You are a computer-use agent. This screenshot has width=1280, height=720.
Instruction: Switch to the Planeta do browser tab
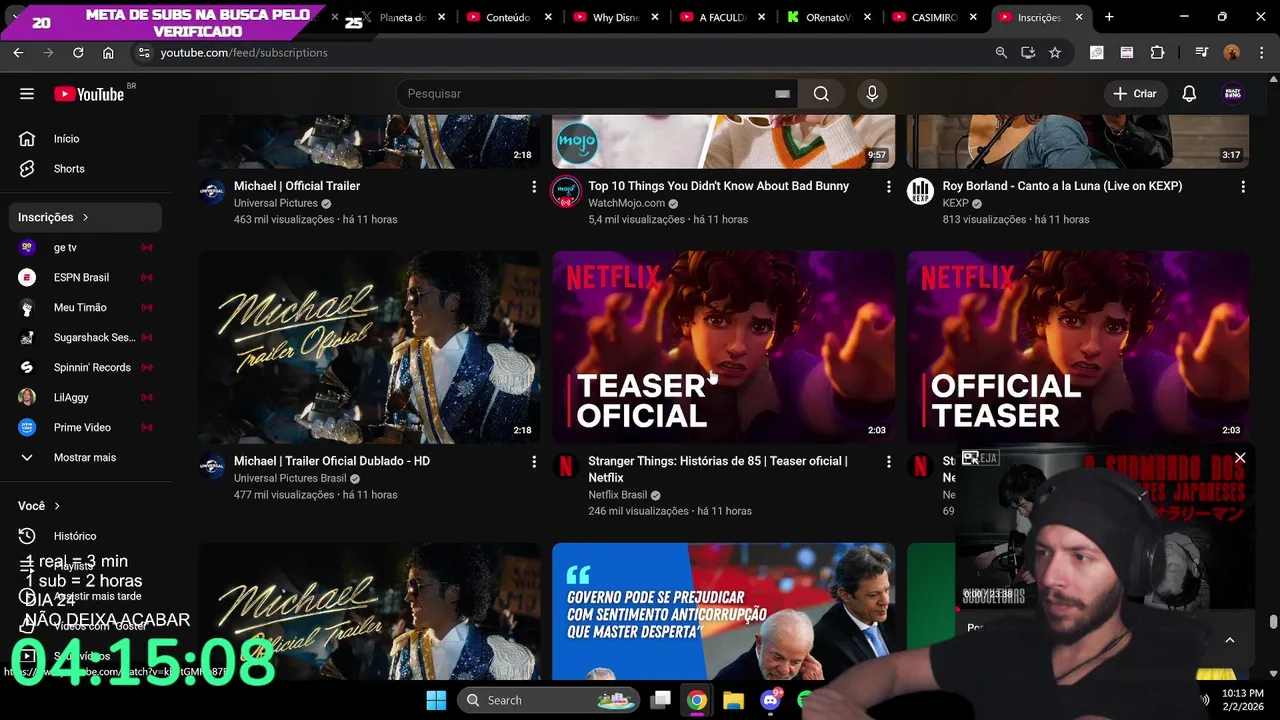coord(402,17)
